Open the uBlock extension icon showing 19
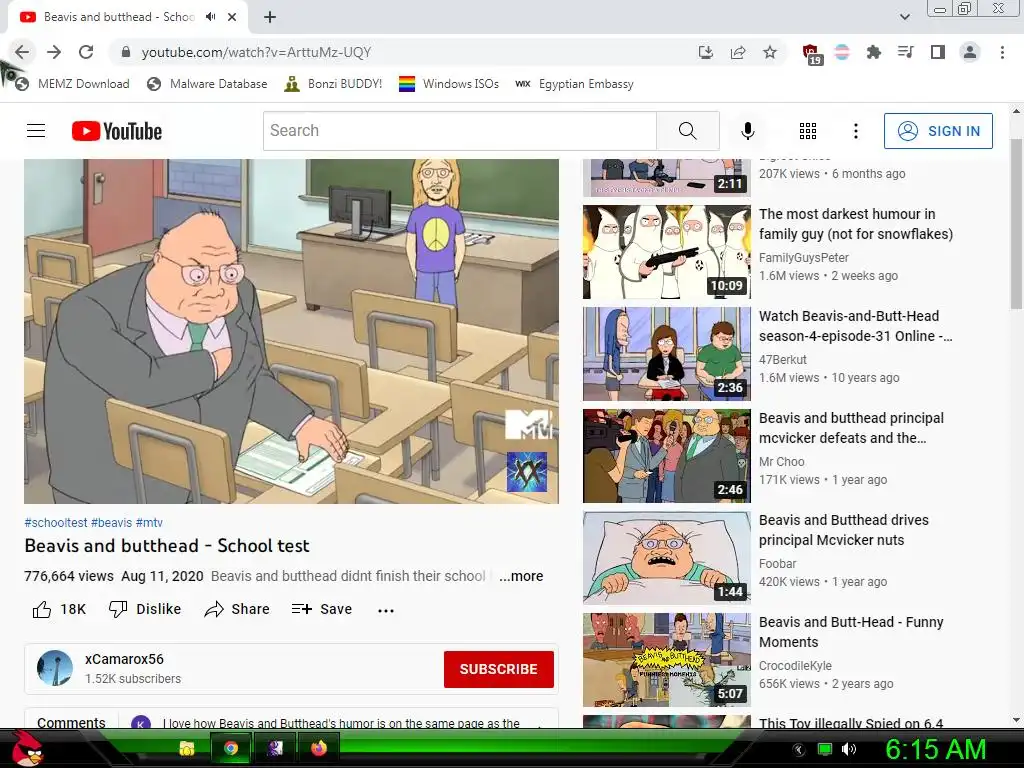1024x768 pixels. point(812,54)
